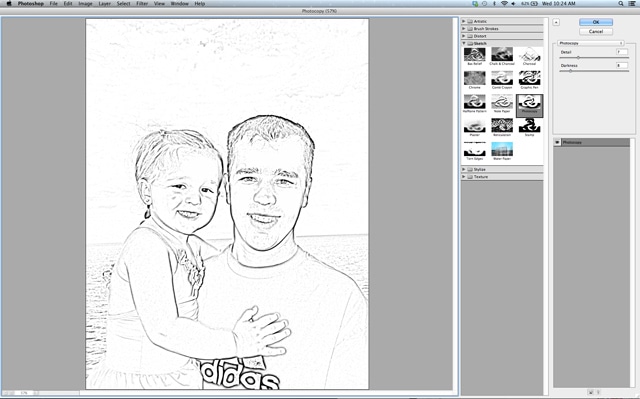Click the highlighted Photocopy filter thumbnail
Image resolution: width=640 pixels, height=399 pixels.
pos(529,105)
